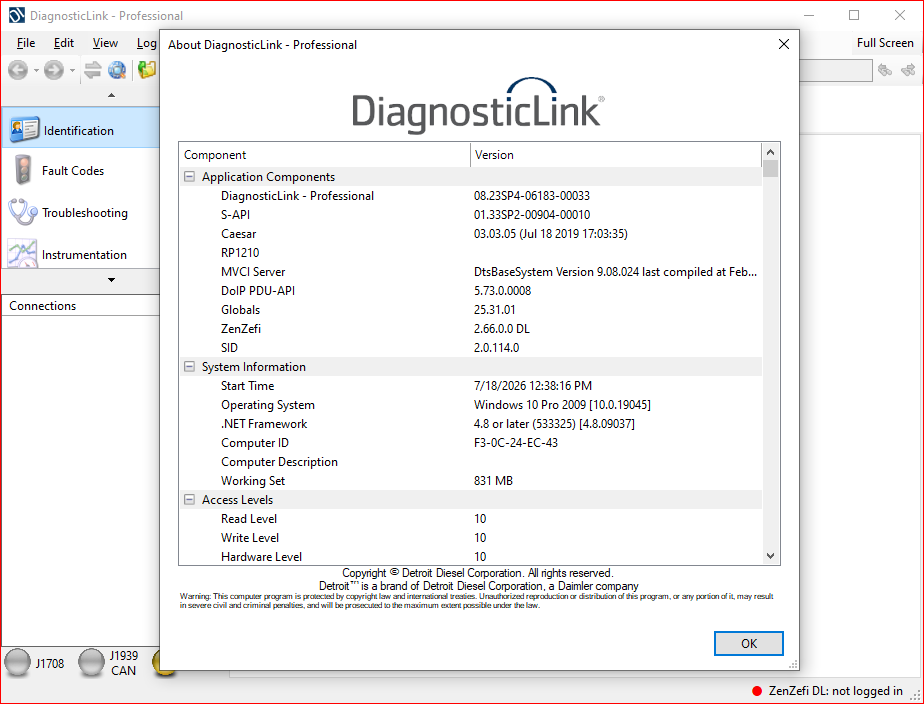
Task: Select the Computer Description row
Action: (x=470, y=462)
